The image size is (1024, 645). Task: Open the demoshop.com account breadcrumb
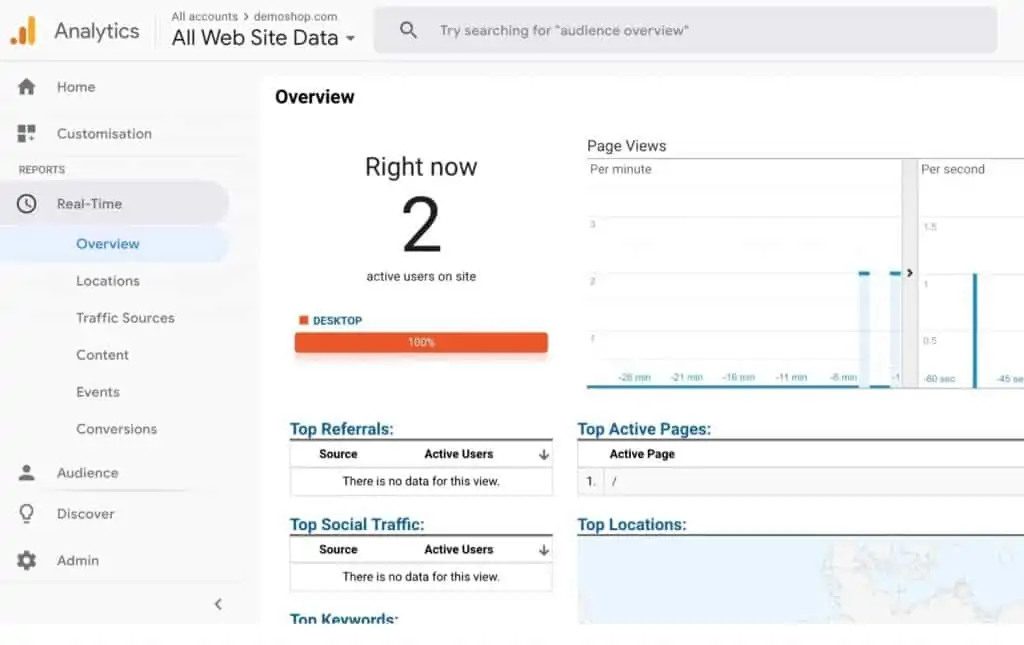(295, 16)
